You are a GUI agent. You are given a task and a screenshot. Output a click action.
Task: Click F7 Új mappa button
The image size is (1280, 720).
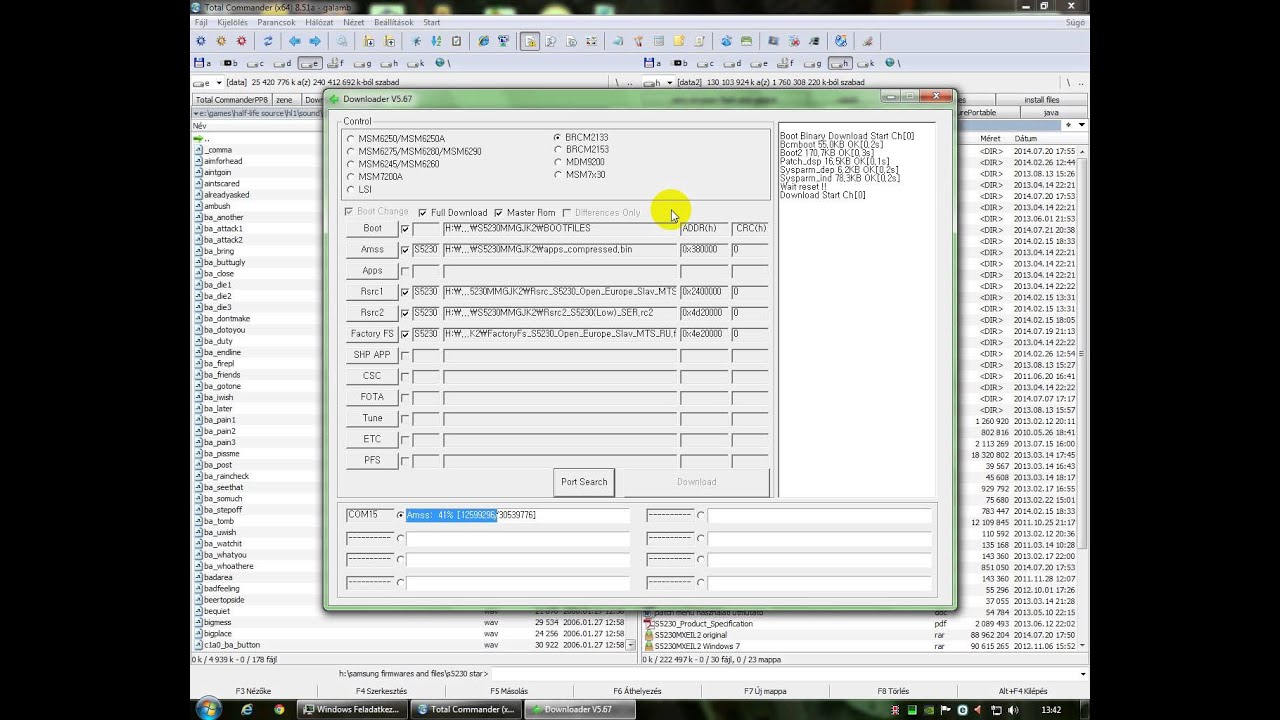[x=765, y=691]
